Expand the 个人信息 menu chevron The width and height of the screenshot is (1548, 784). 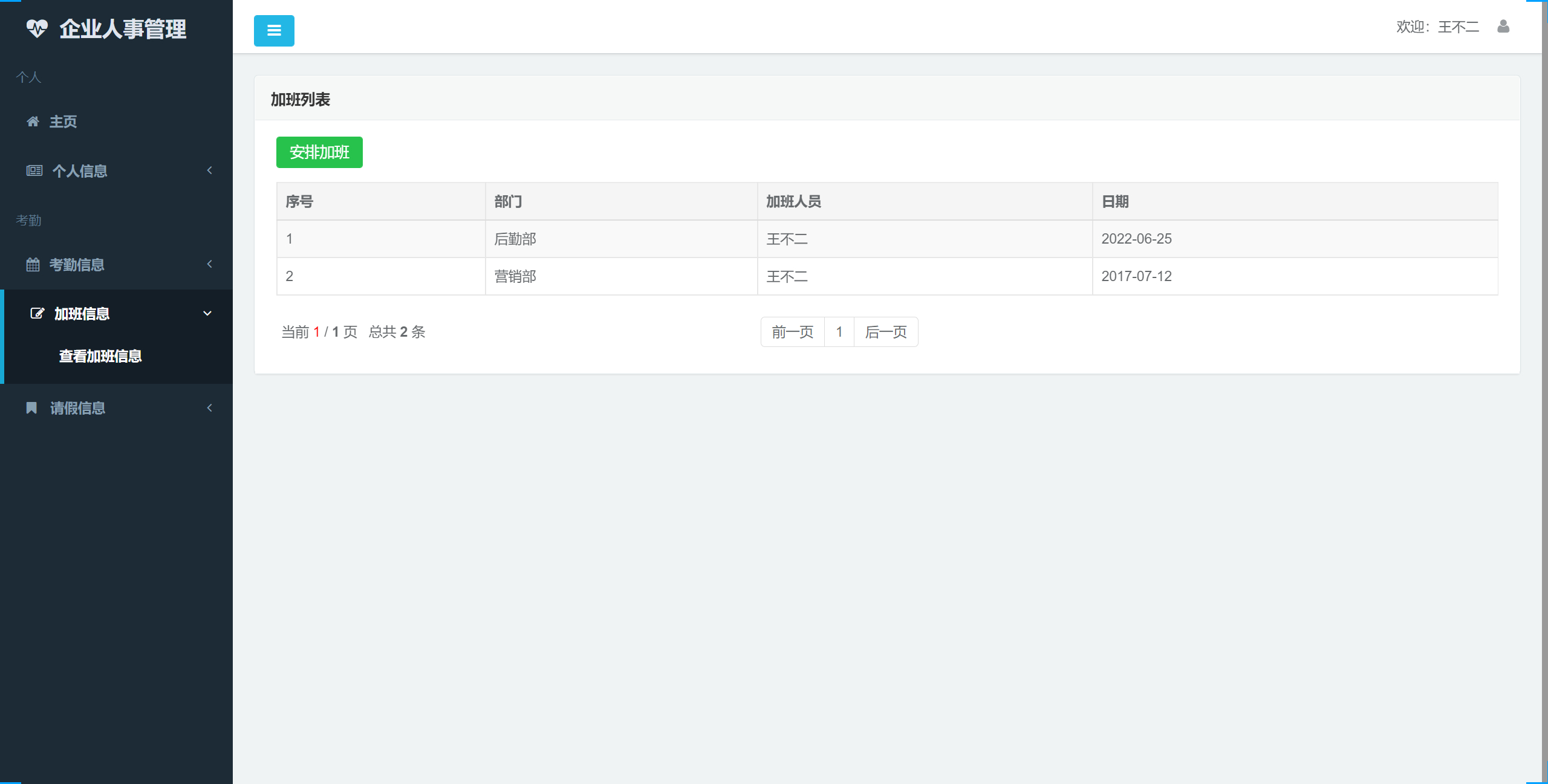(x=209, y=170)
